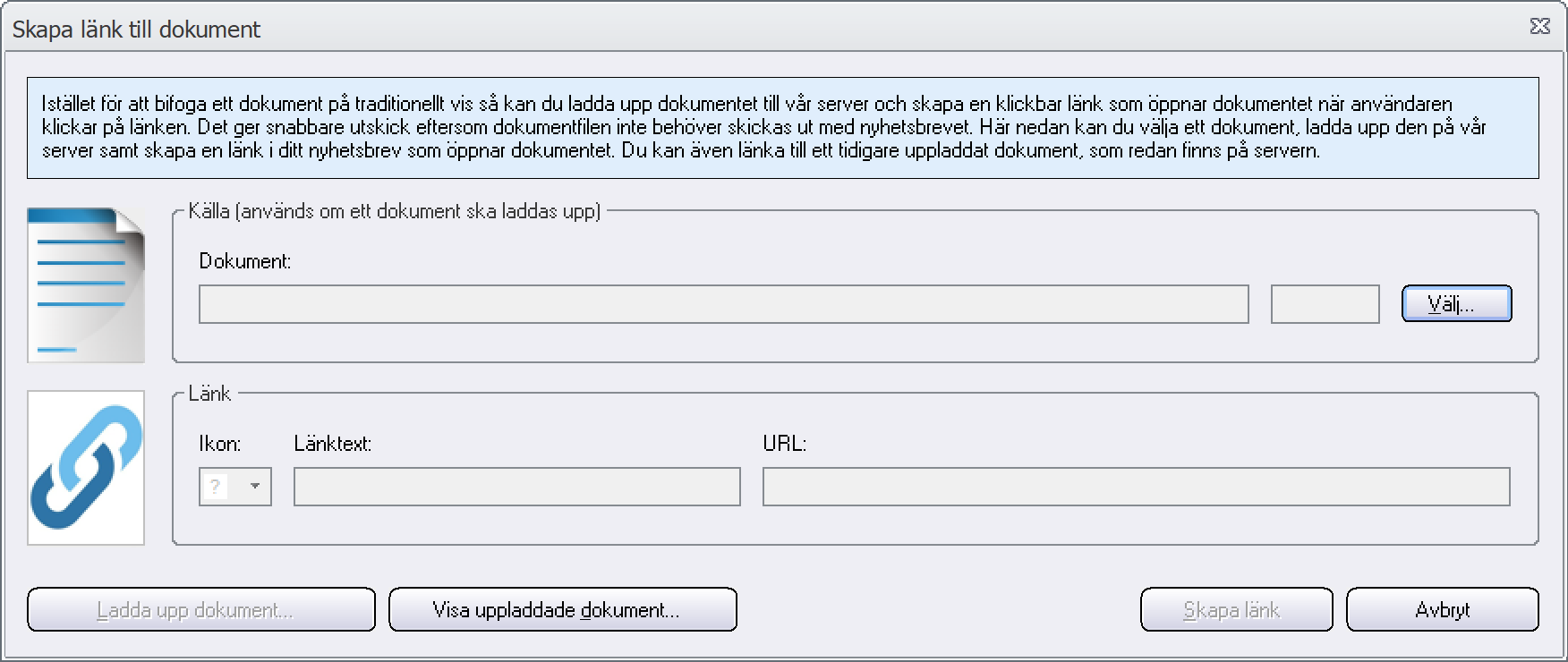Image resolution: width=1568 pixels, height=662 pixels.
Task: Click the Skapa länk button
Action: point(1236,610)
